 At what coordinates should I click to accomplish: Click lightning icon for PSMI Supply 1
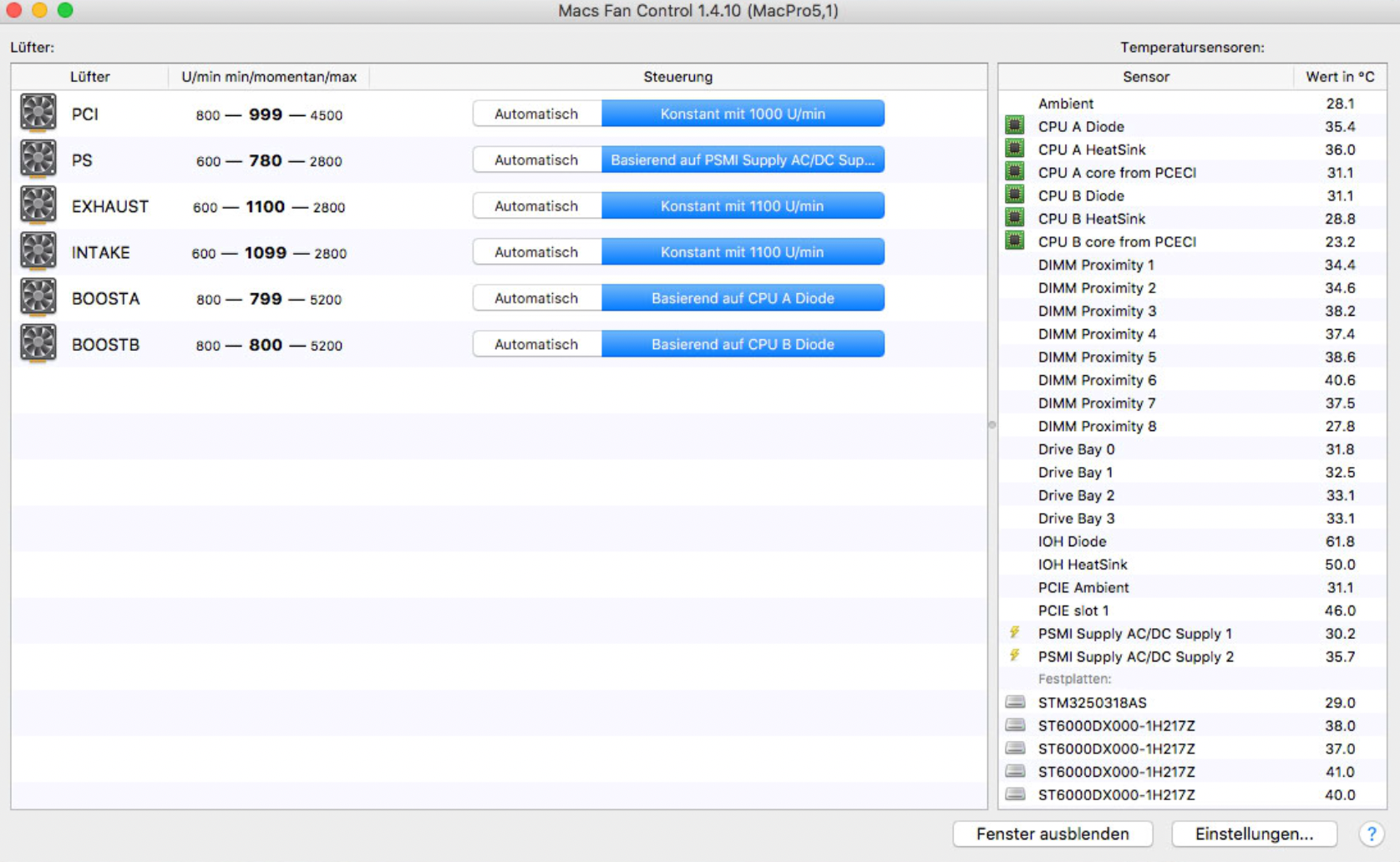[1015, 632]
